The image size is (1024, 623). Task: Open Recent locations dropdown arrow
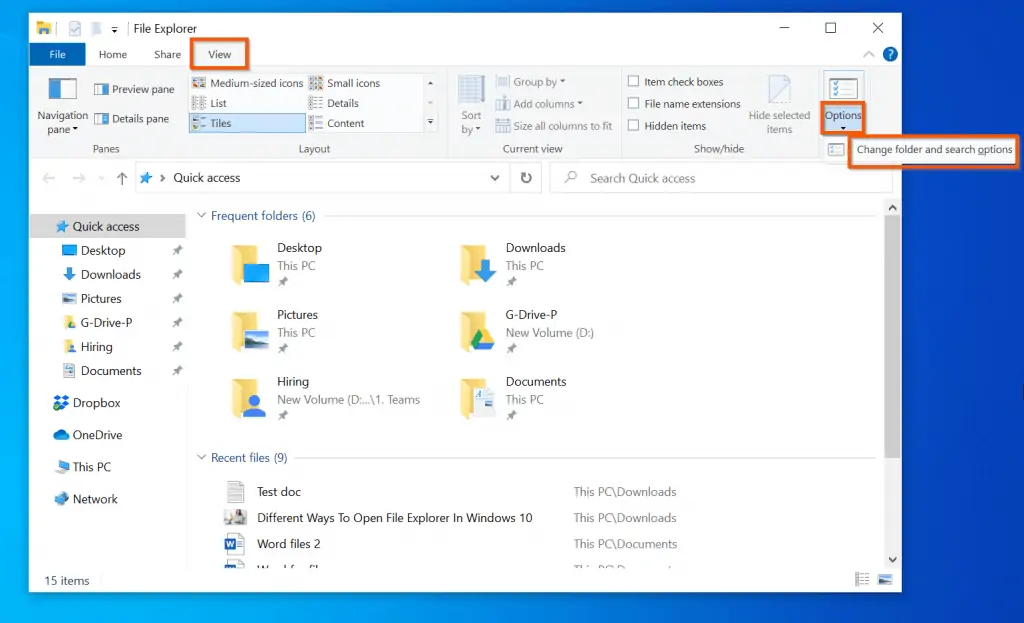[101, 178]
